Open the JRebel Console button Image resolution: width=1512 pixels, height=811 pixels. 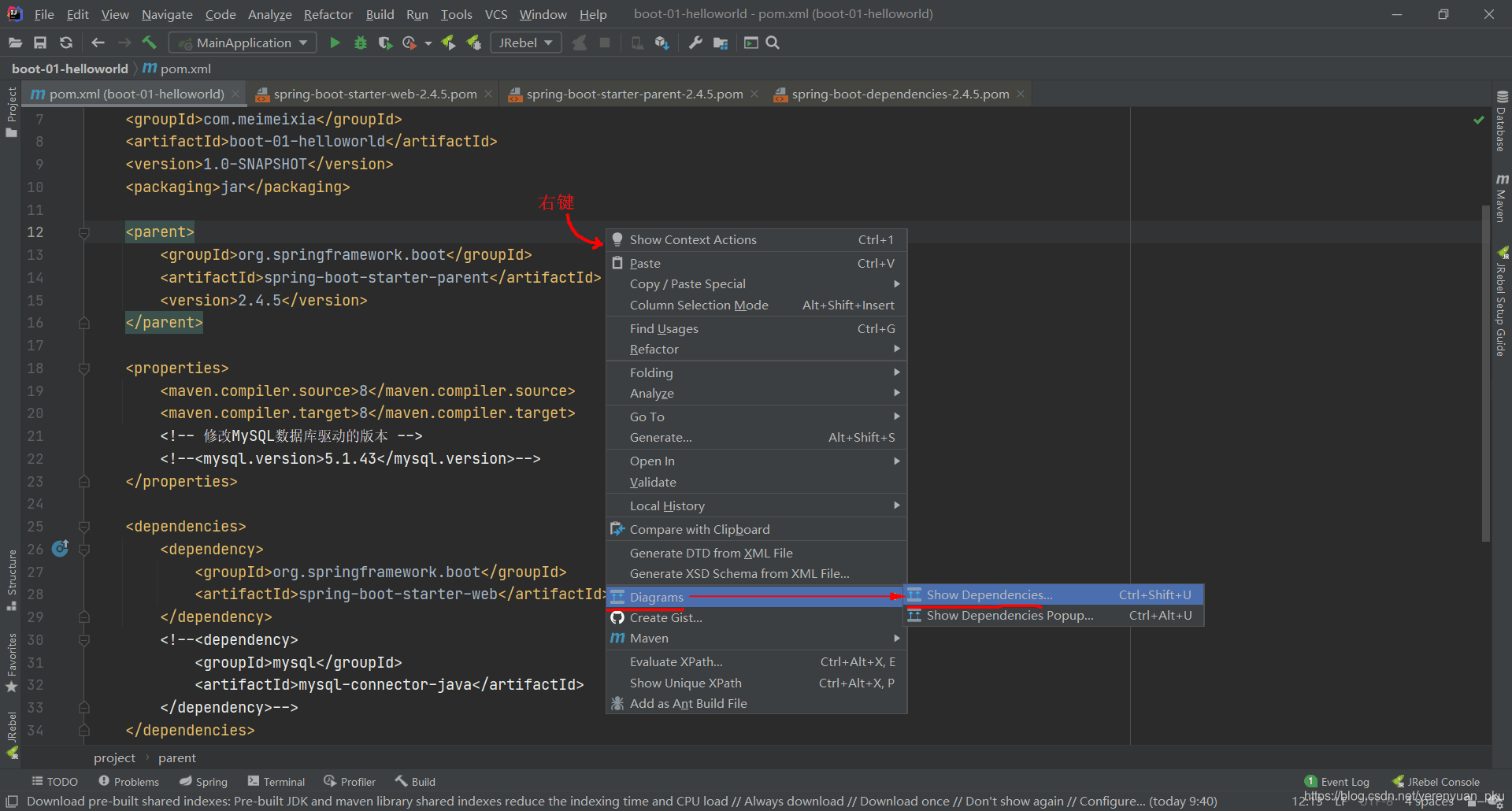[x=1436, y=781]
